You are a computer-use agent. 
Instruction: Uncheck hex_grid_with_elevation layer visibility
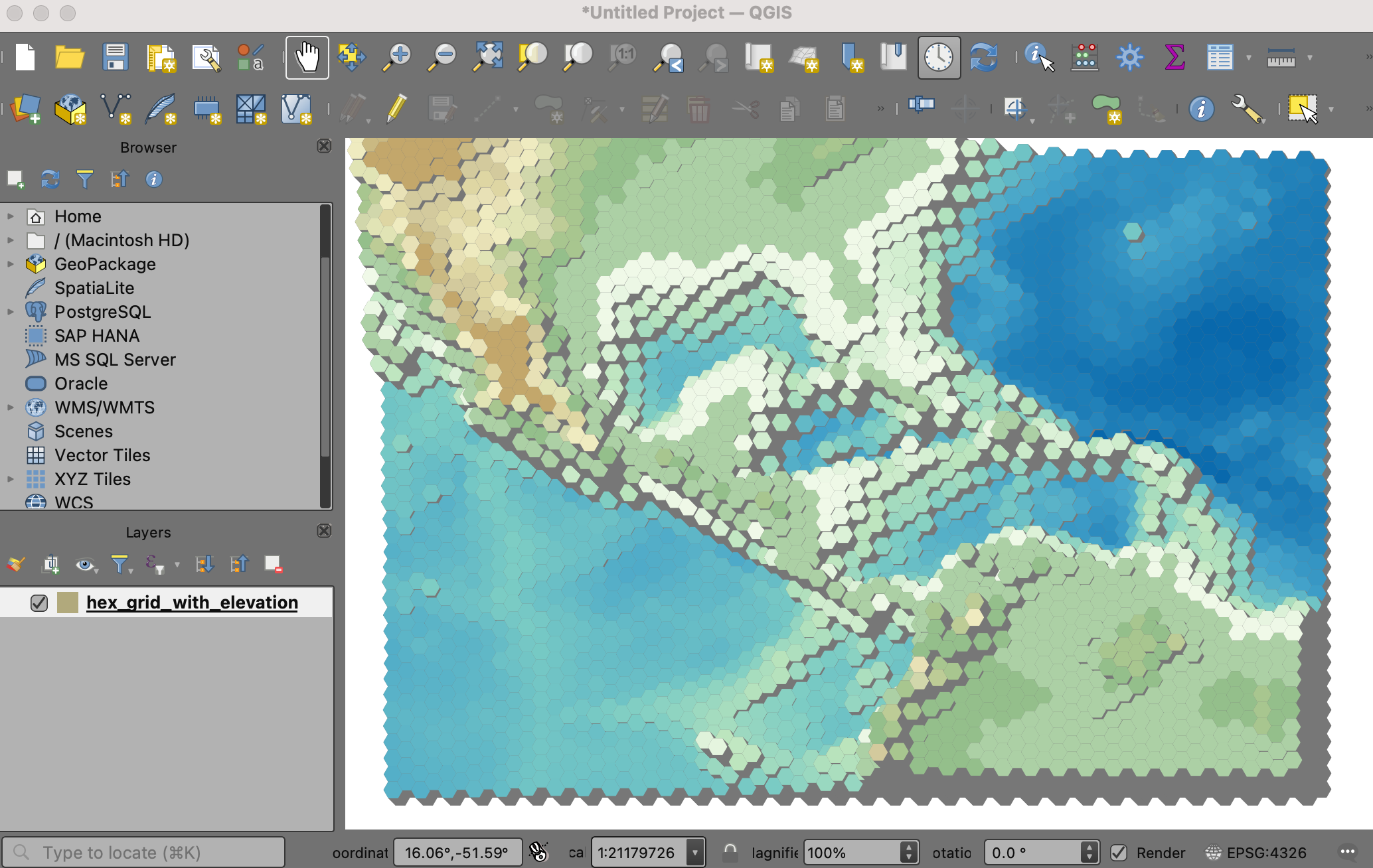tap(39, 603)
